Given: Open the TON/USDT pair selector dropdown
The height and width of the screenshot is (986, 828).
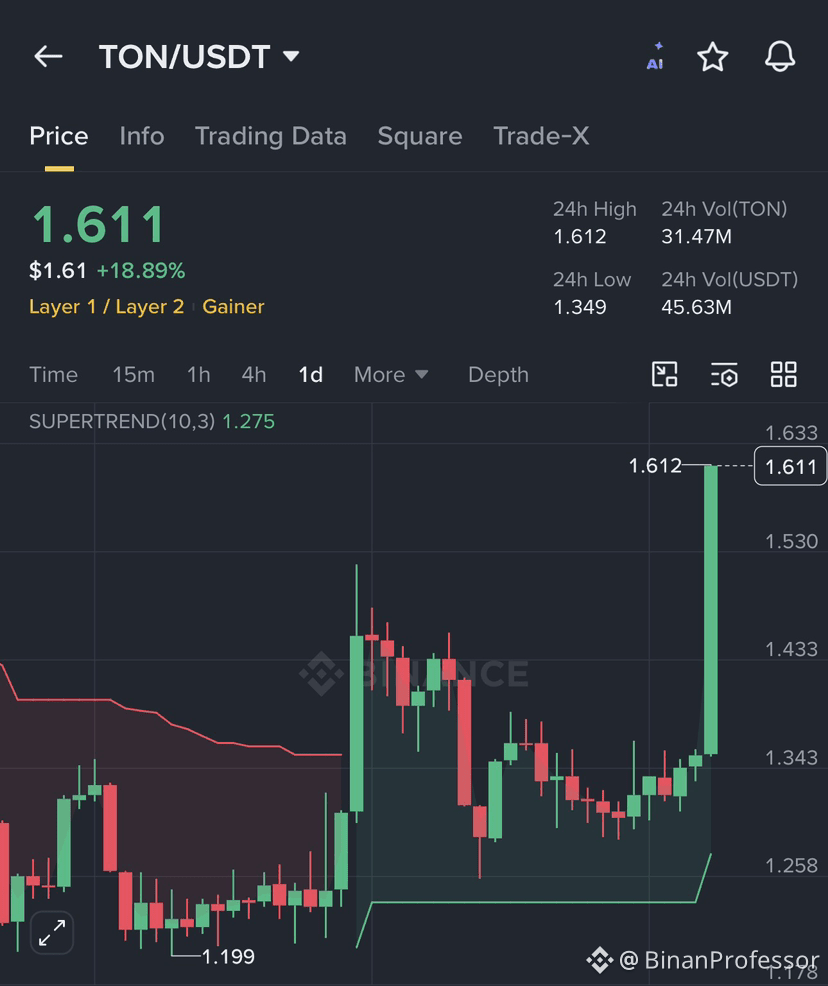Looking at the screenshot, I should 199,57.
